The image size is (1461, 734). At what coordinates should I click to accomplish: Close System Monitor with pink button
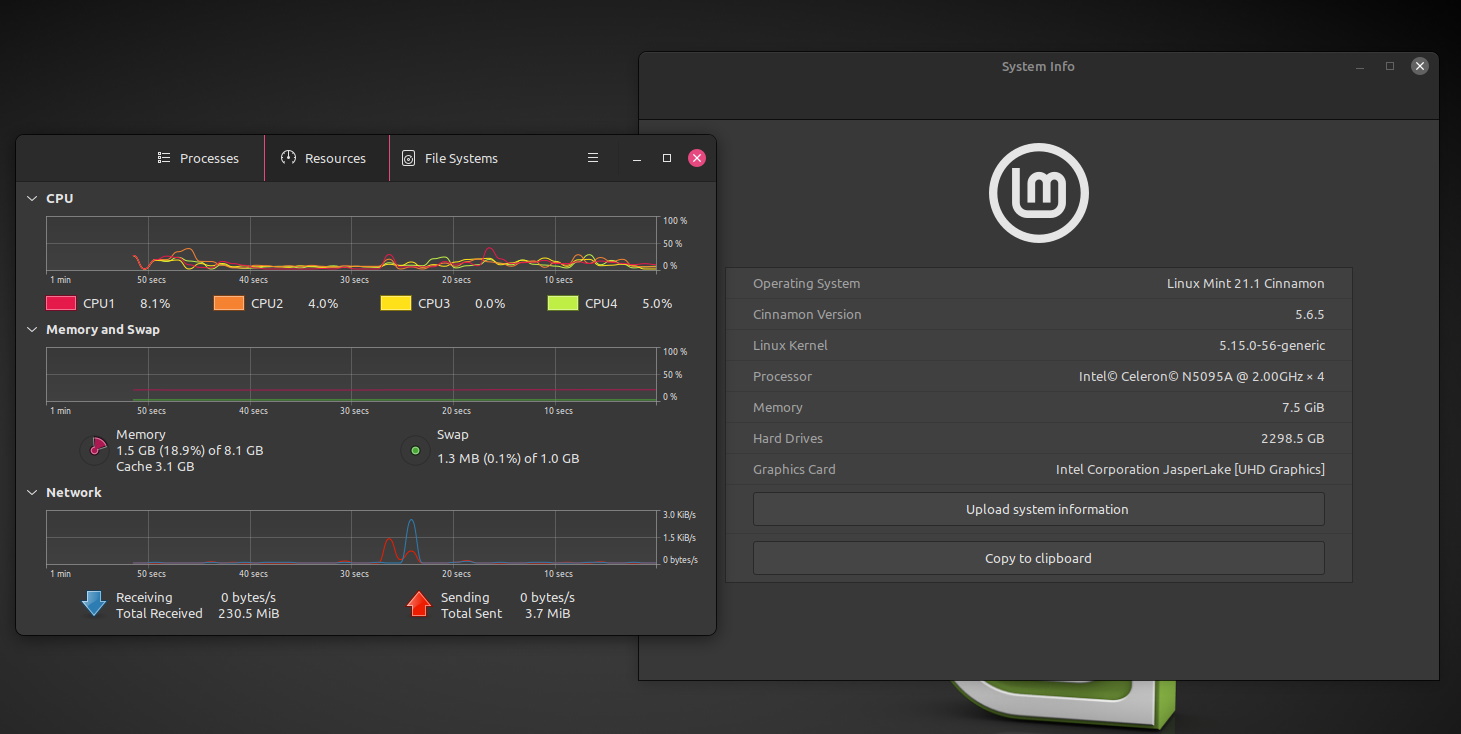click(697, 158)
